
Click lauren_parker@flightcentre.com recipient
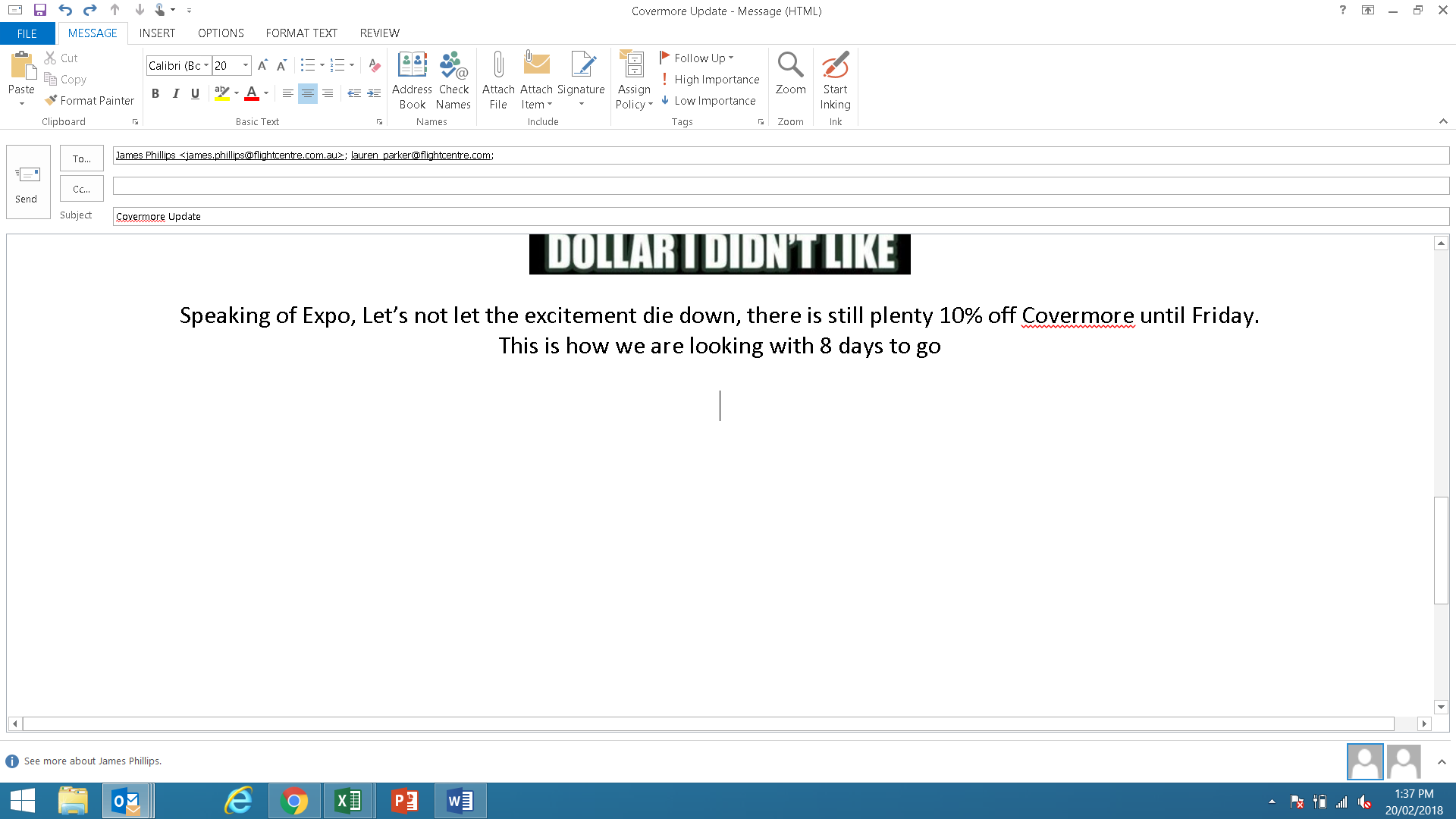click(x=421, y=155)
